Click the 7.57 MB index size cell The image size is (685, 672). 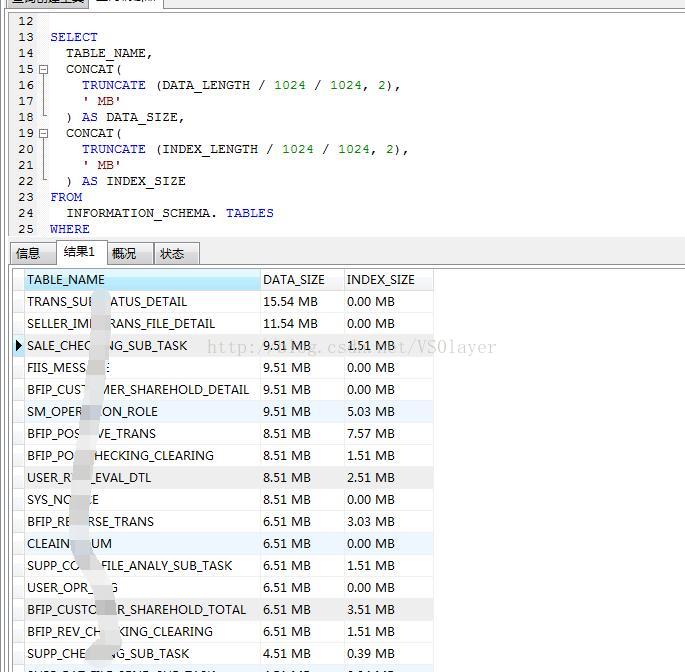click(389, 434)
